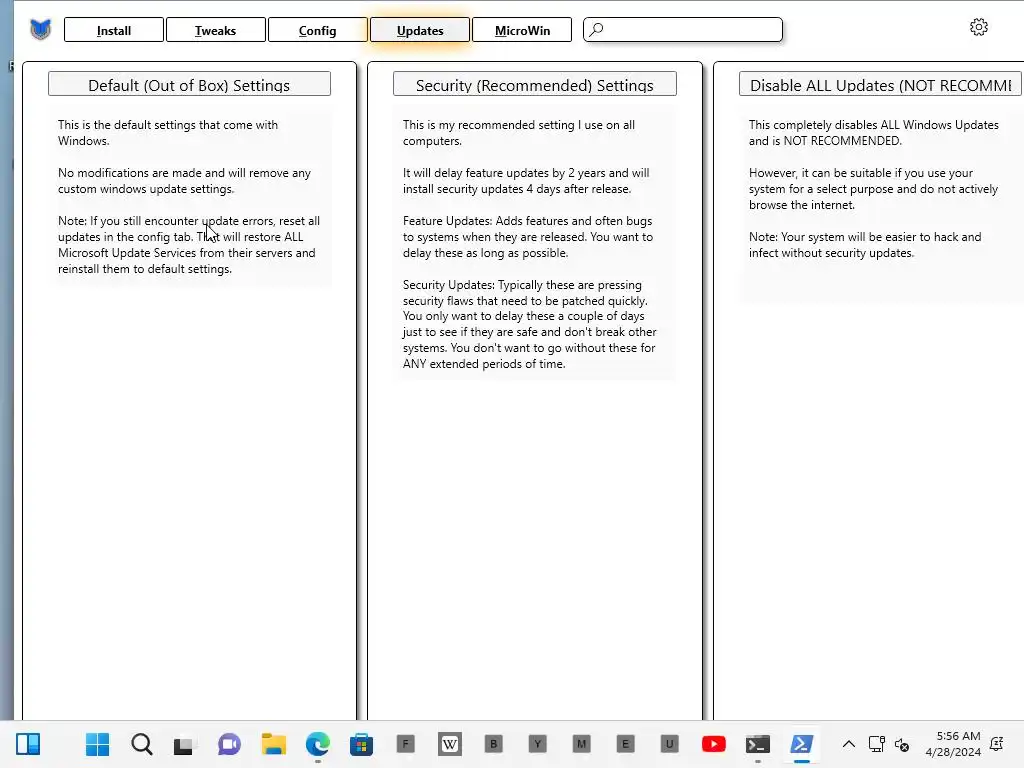Open Task View in taskbar
Viewport: 1024px width, 768px height.
[x=184, y=744]
